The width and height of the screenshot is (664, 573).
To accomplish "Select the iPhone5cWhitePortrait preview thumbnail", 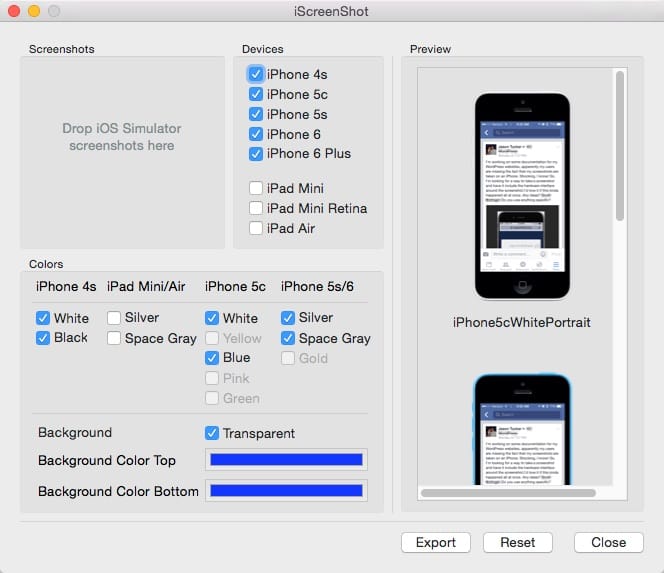I will pyautogui.click(x=522, y=196).
